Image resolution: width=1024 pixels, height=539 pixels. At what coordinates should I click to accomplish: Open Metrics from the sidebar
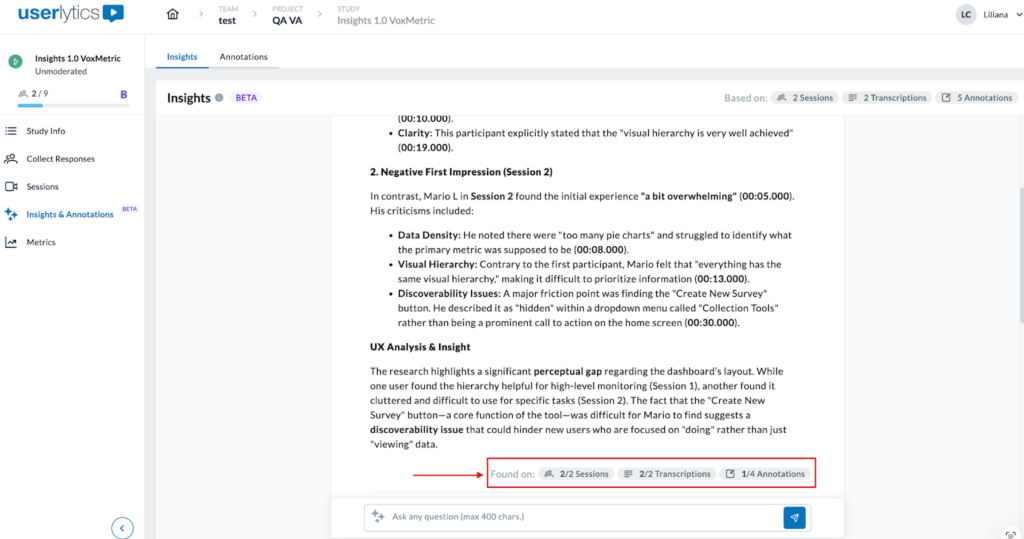tap(40, 242)
